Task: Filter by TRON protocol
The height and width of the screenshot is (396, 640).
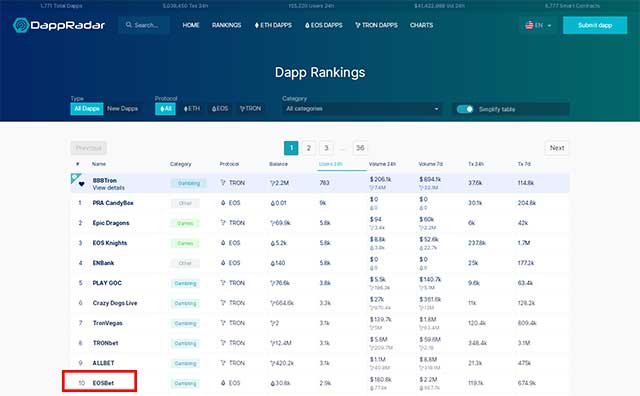Action: click(x=250, y=109)
